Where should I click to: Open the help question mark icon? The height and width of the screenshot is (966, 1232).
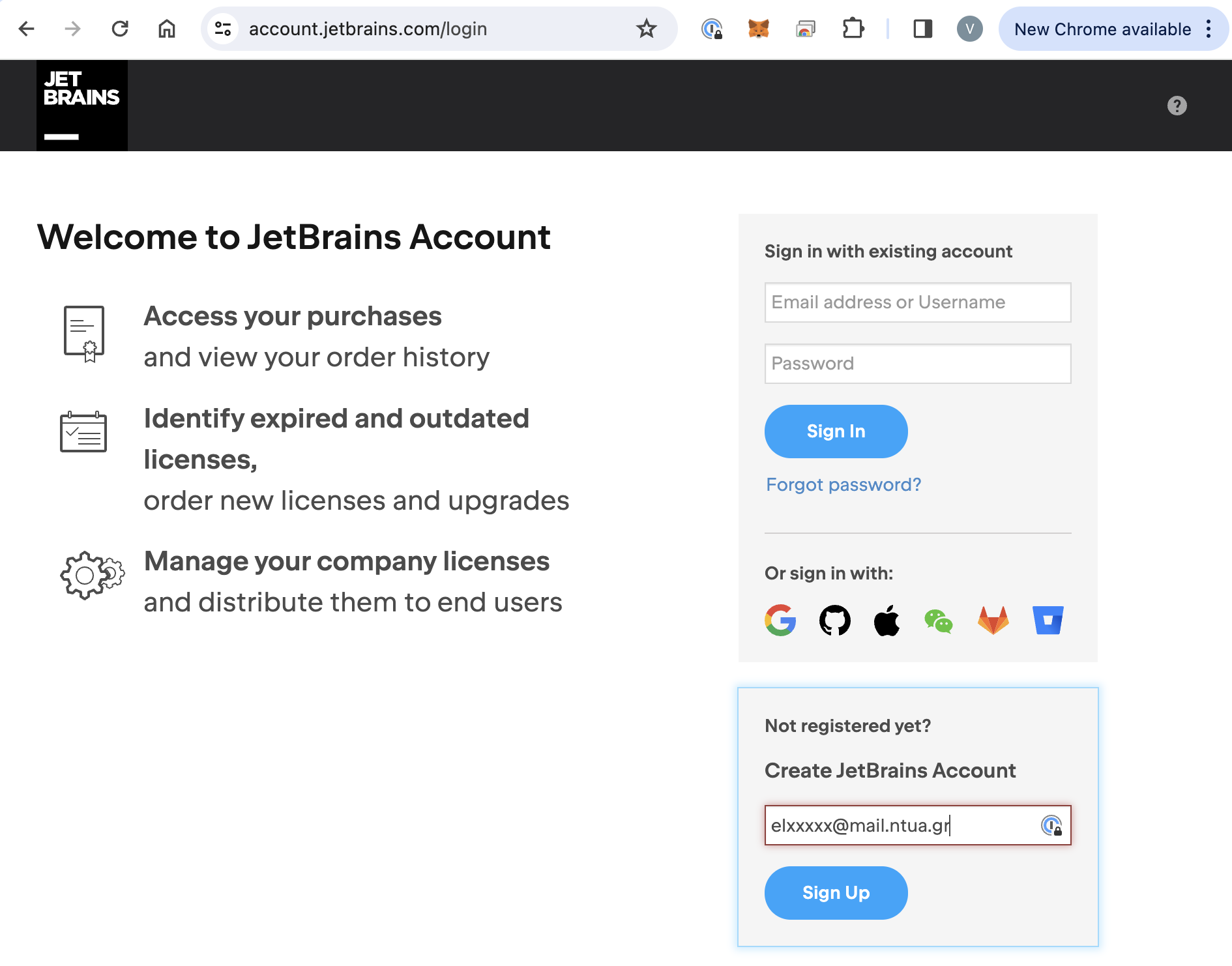point(1177,106)
